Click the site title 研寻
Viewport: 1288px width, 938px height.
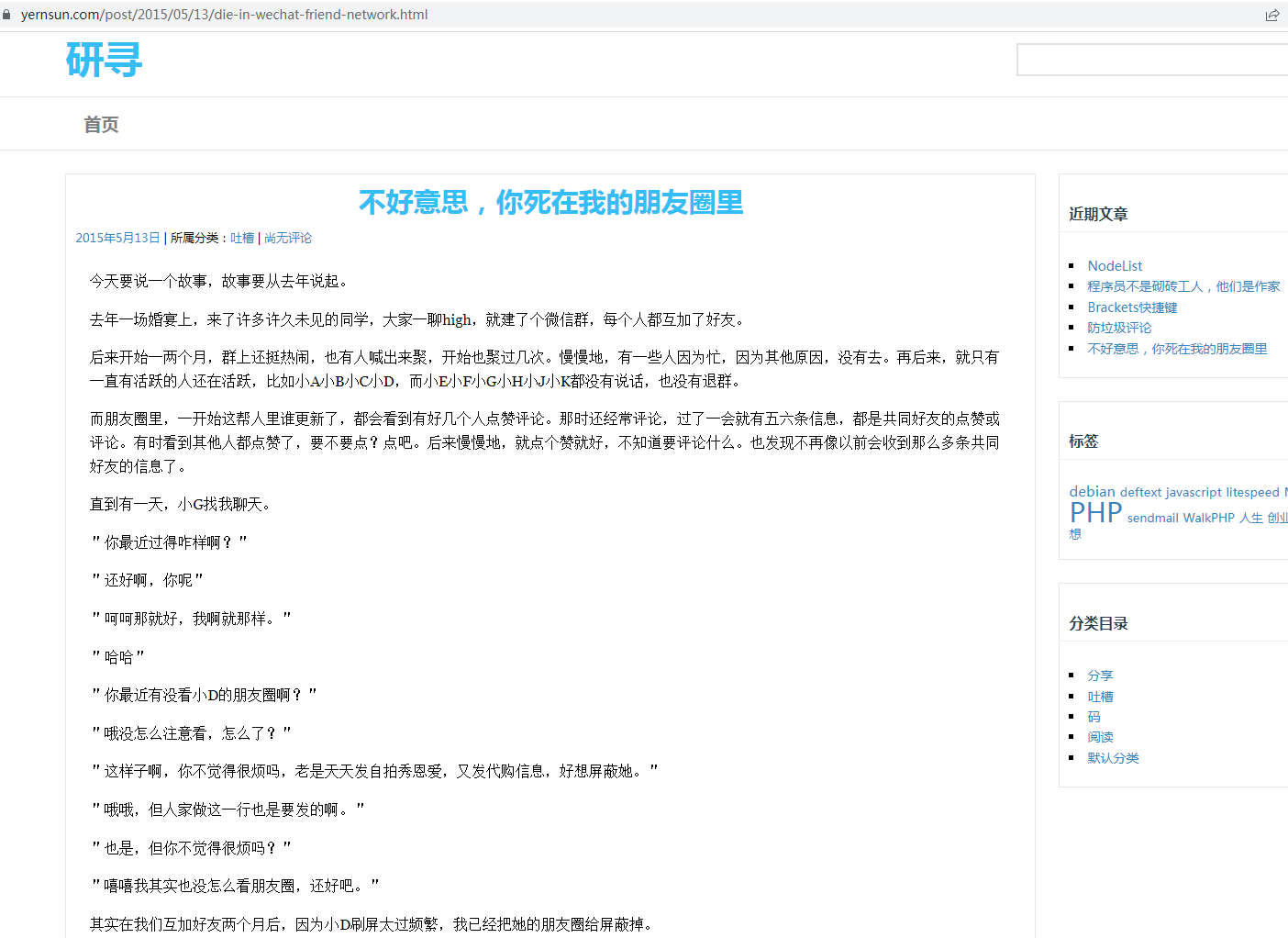click(x=102, y=61)
